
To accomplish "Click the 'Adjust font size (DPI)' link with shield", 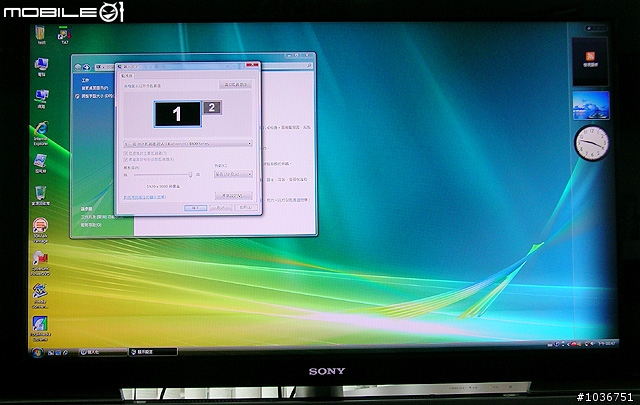I will pos(95,96).
